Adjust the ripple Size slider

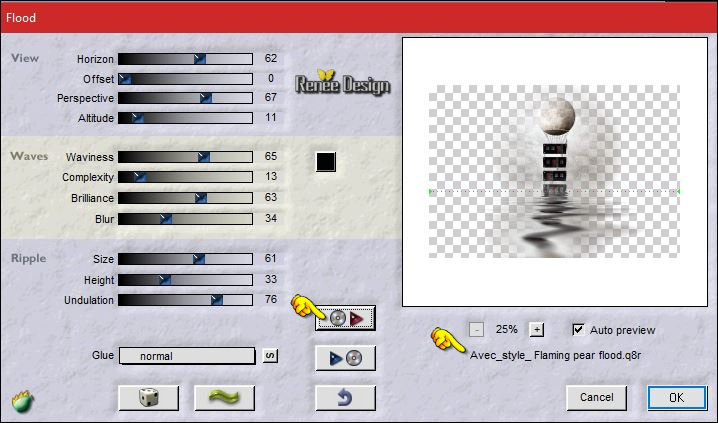pyautogui.click(x=185, y=259)
